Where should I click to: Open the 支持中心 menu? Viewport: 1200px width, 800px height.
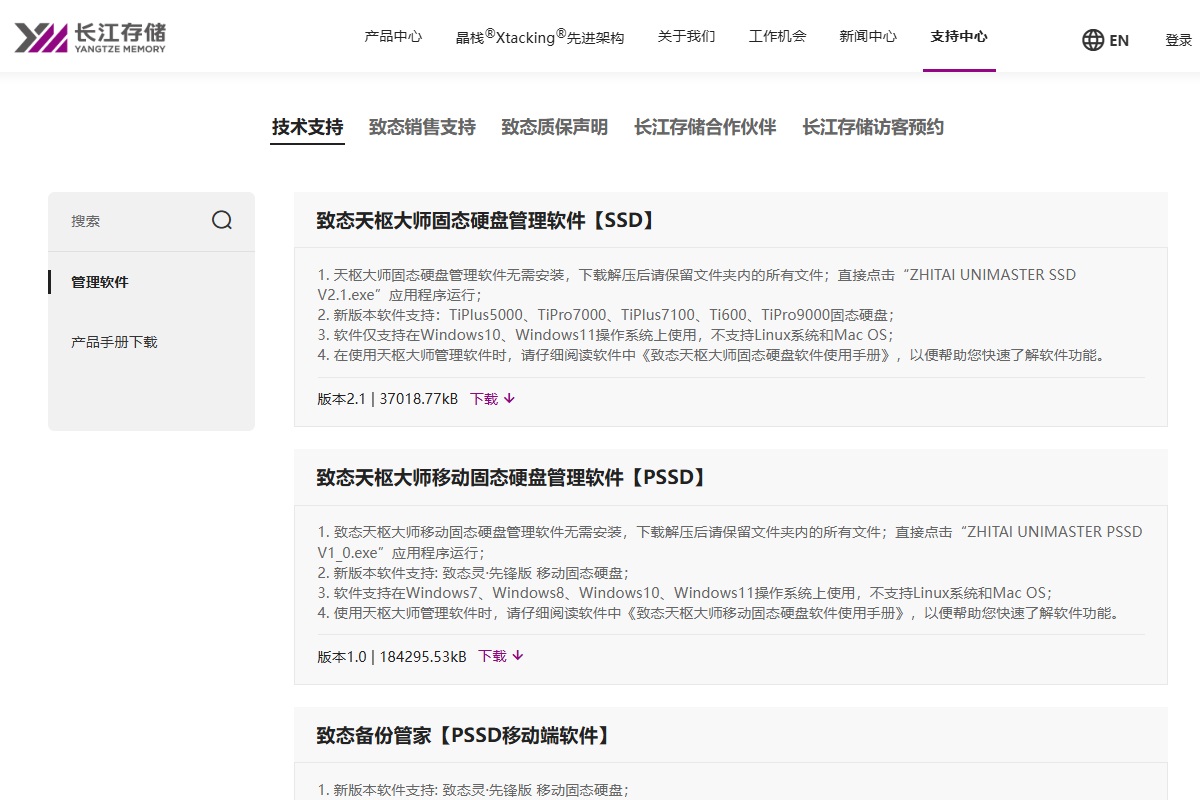click(959, 36)
